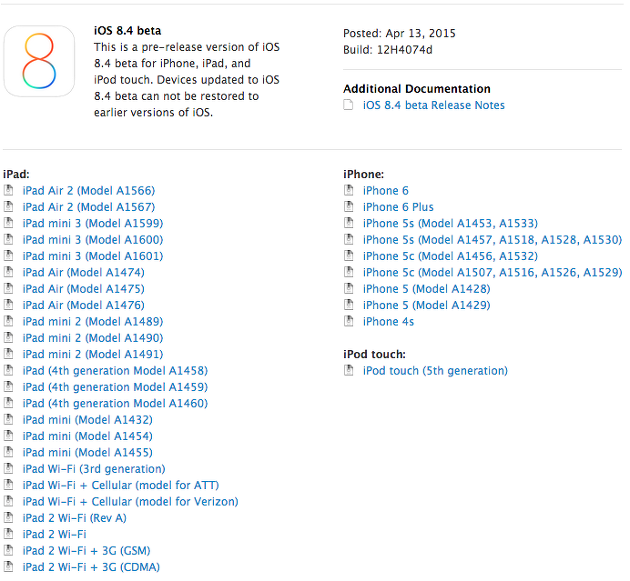Click file icon beside iPad Wi-Fi 3rd generation
630x581 pixels.
click(x=8, y=468)
